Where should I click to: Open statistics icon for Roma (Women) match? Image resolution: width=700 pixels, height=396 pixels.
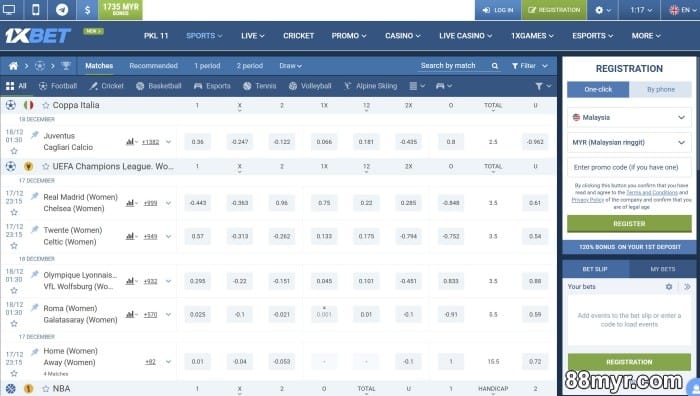tap(131, 315)
